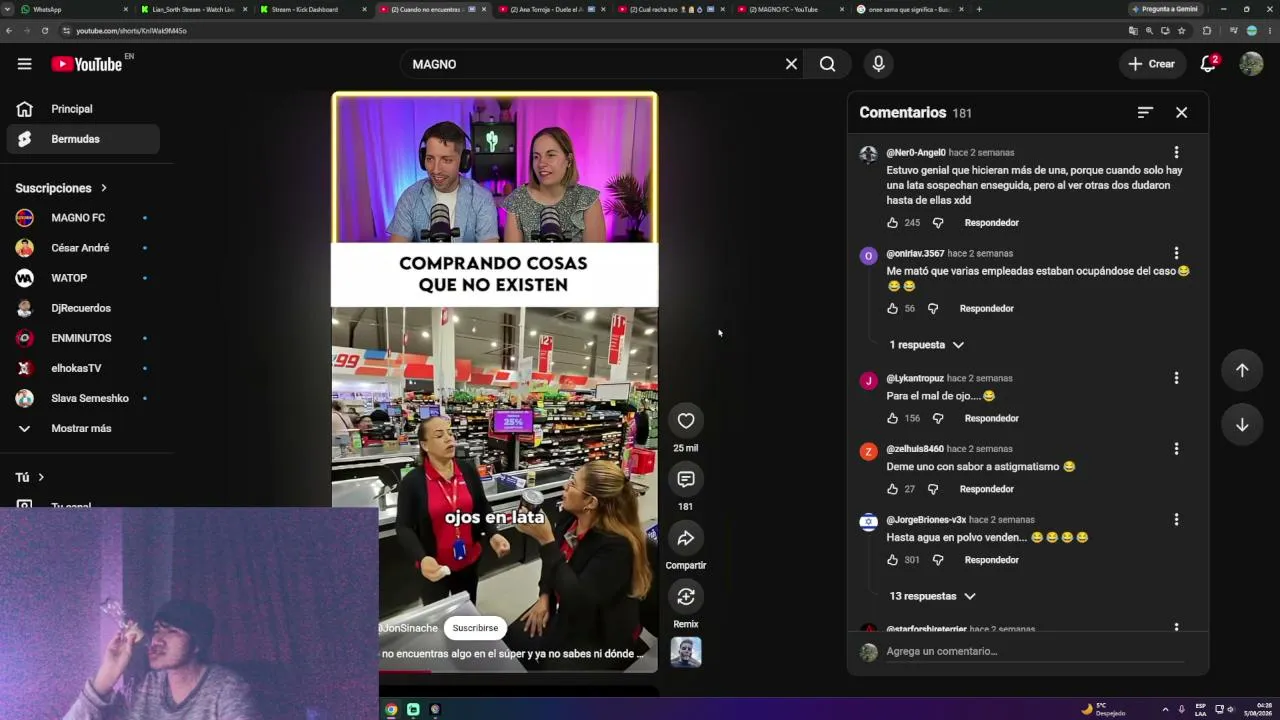Reply to @zelhuis8460 with Responder

tap(986, 490)
